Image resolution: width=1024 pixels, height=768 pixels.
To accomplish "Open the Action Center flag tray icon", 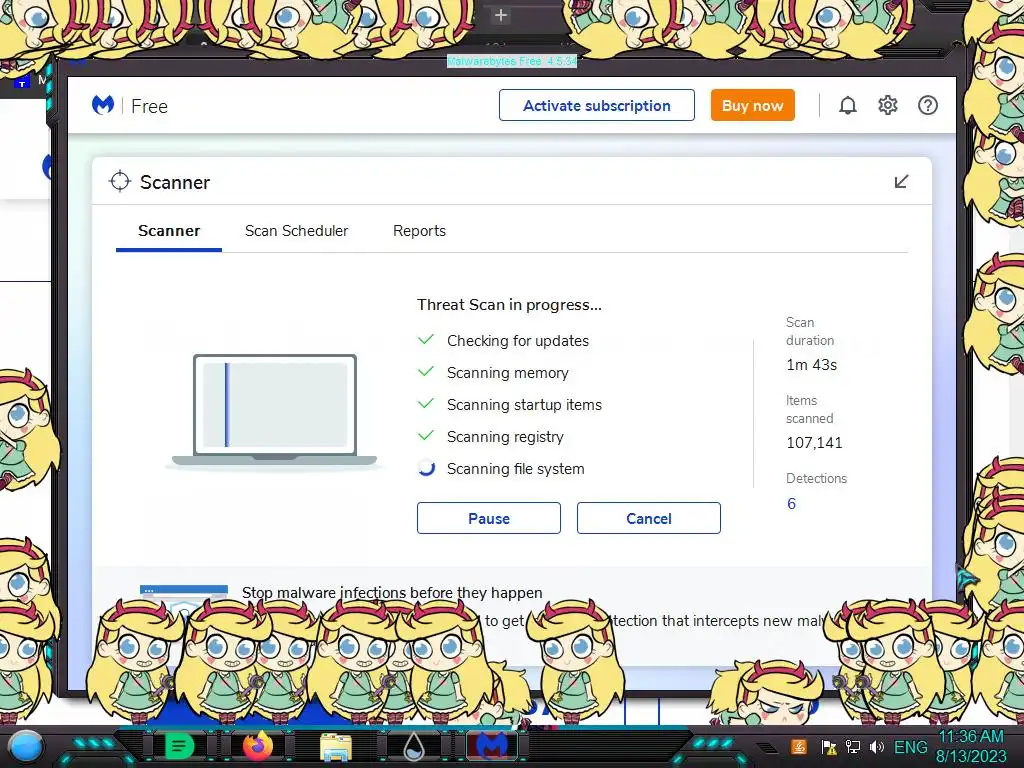I will tap(829, 747).
